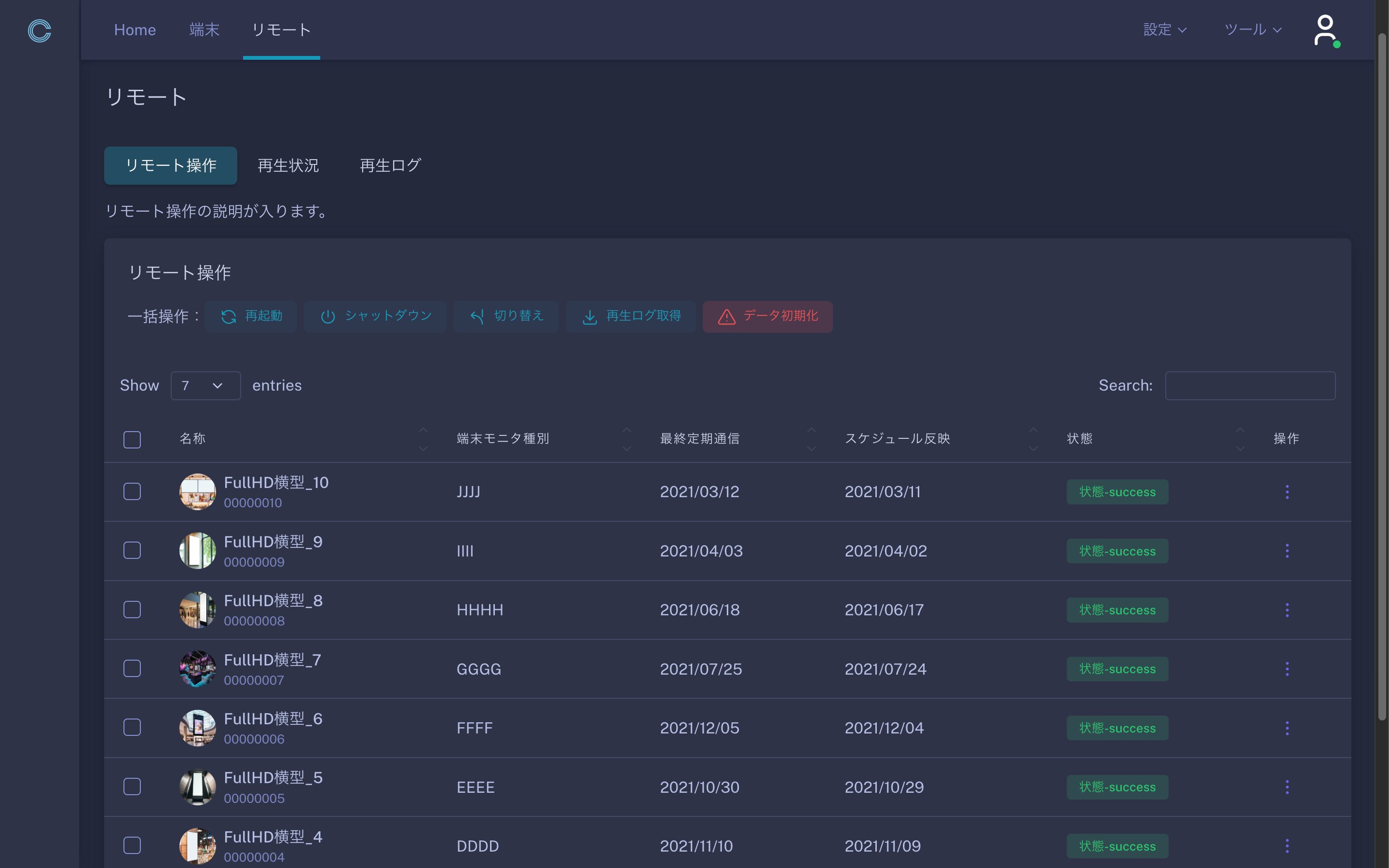Click the Search input field
Viewport: 1389px width, 868px height.
[1250, 386]
